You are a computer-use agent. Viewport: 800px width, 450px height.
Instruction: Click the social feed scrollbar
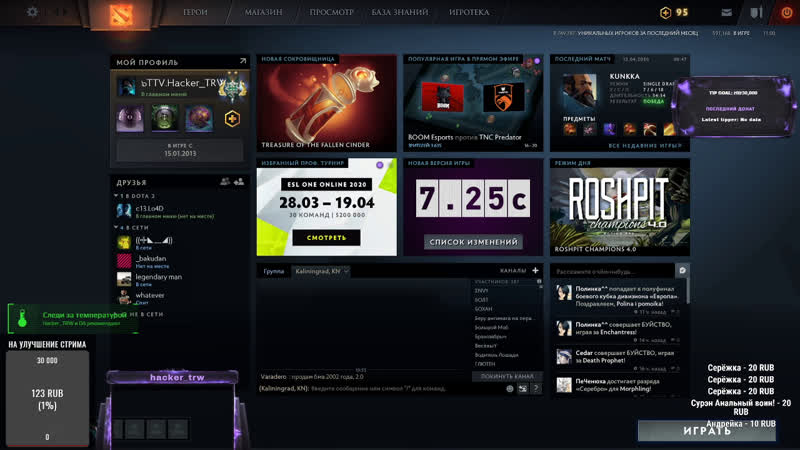tap(688, 291)
